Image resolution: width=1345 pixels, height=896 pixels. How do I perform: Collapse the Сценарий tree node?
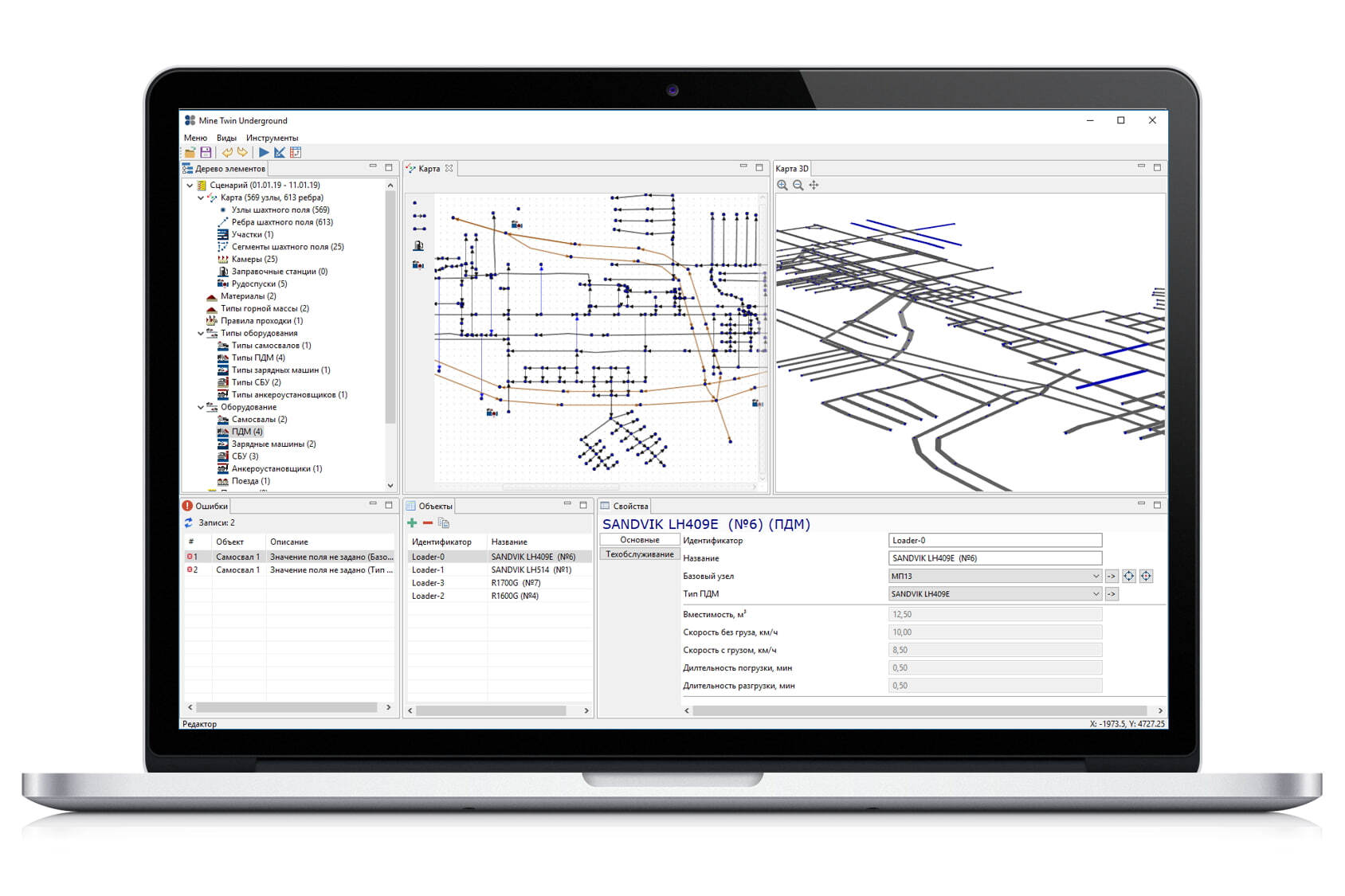tap(190, 185)
